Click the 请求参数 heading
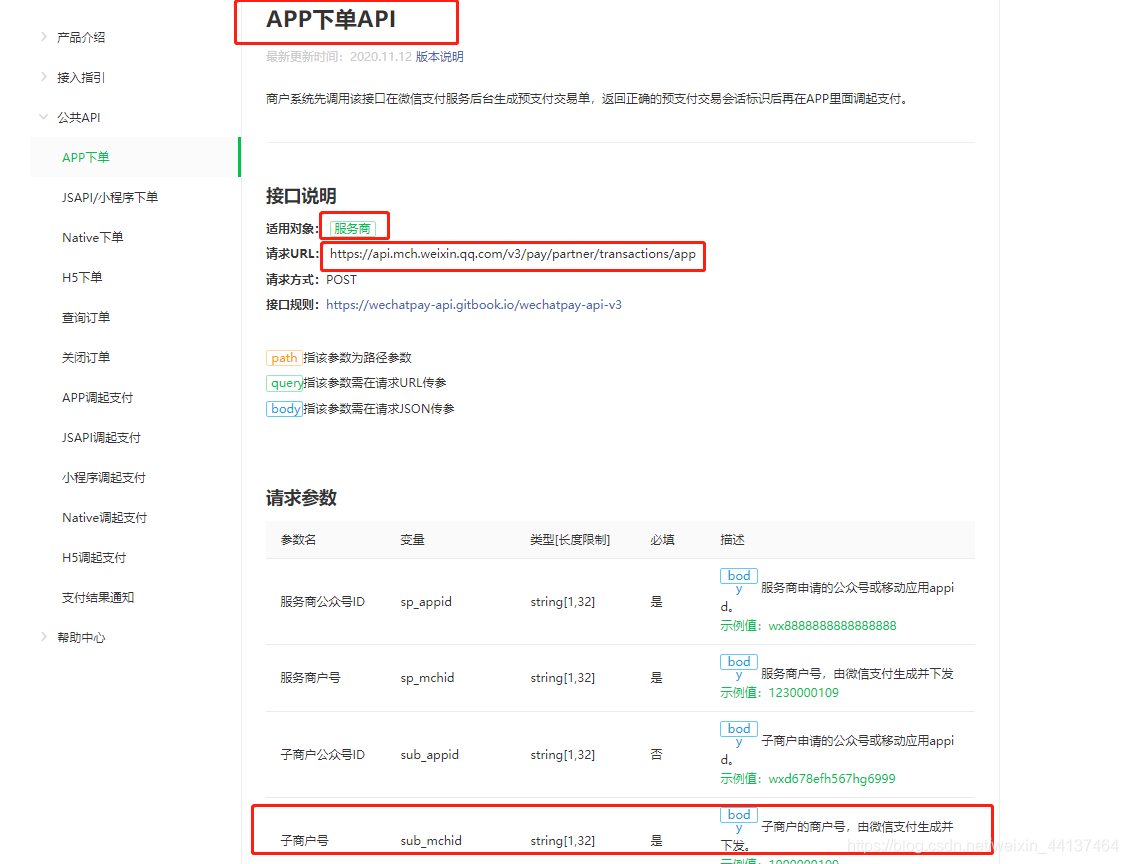The image size is (1128, 864). 301,498
